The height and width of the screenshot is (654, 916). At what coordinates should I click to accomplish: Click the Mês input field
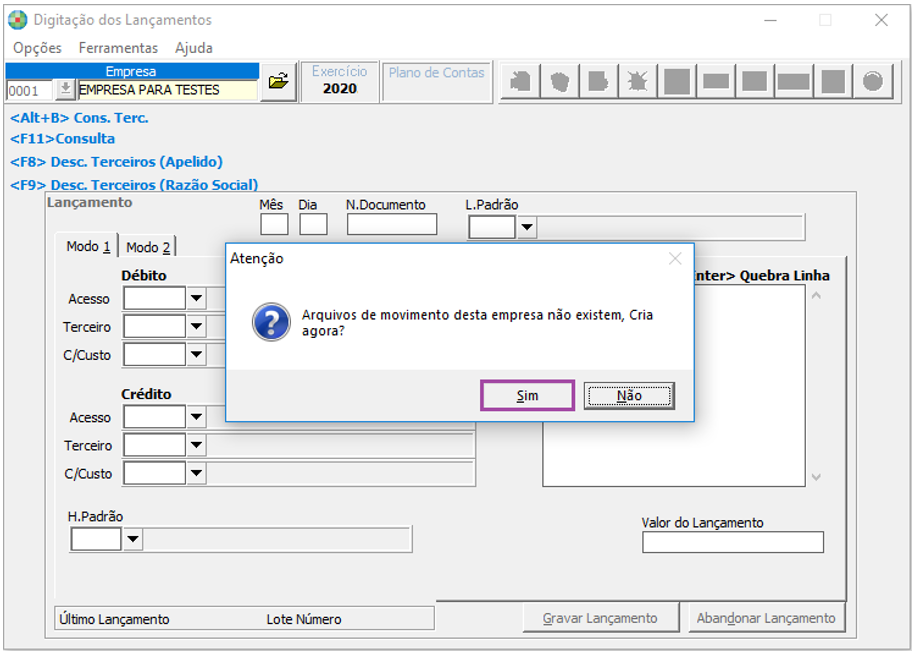tap(274, 224)
